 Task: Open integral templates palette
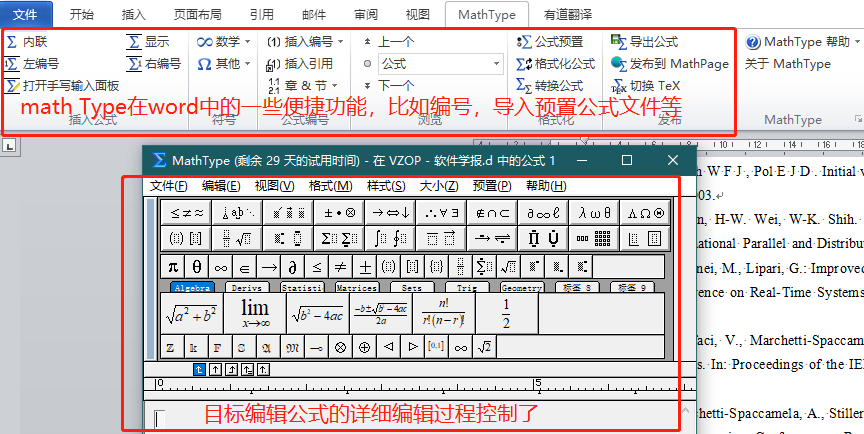pyautogui.click(x=390, y=238)
